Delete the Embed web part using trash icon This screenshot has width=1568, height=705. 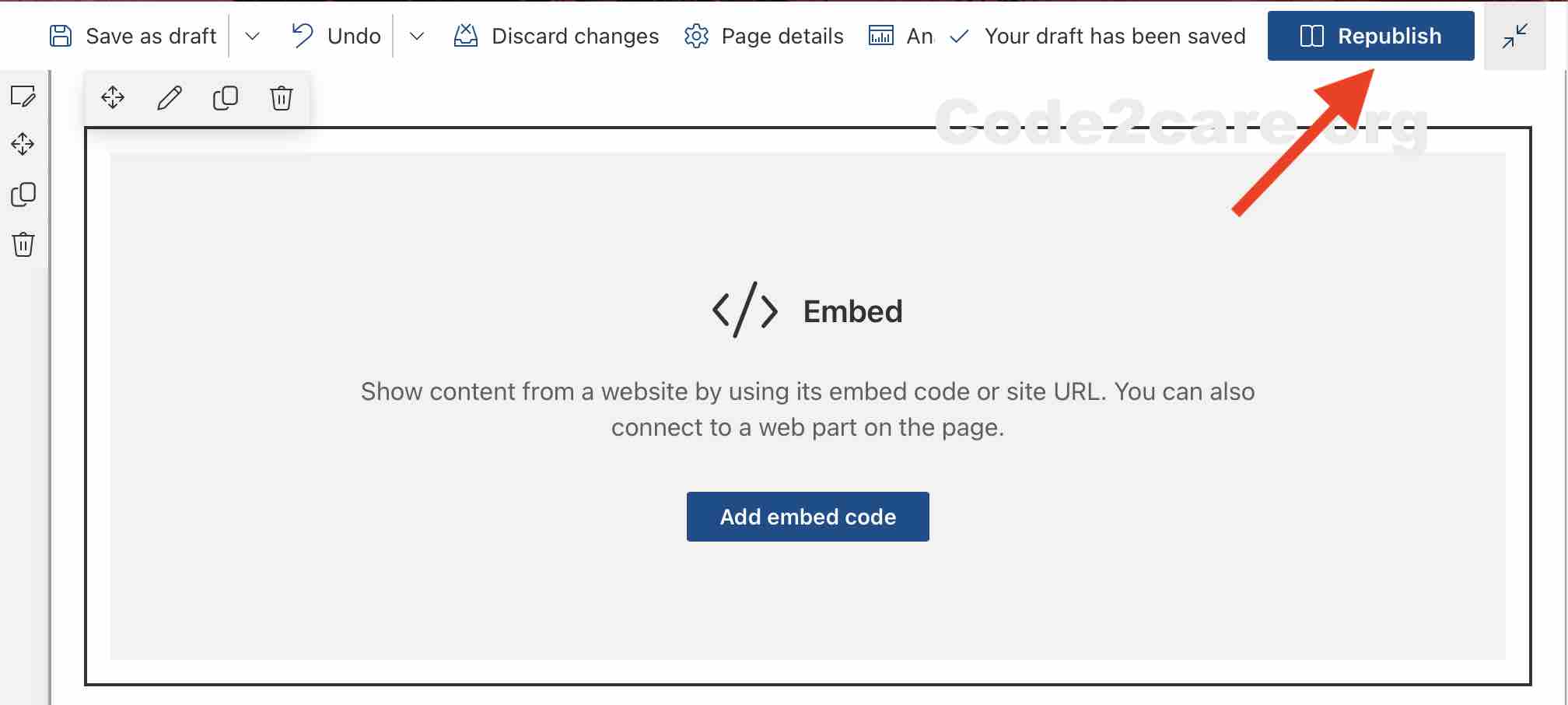click(x=281, y=98)
